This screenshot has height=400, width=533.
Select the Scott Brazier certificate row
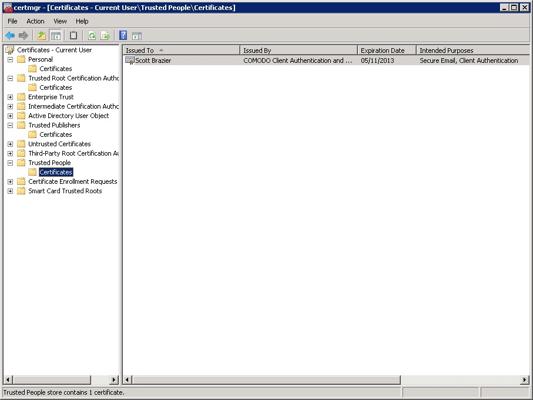(x=326, y=60)
